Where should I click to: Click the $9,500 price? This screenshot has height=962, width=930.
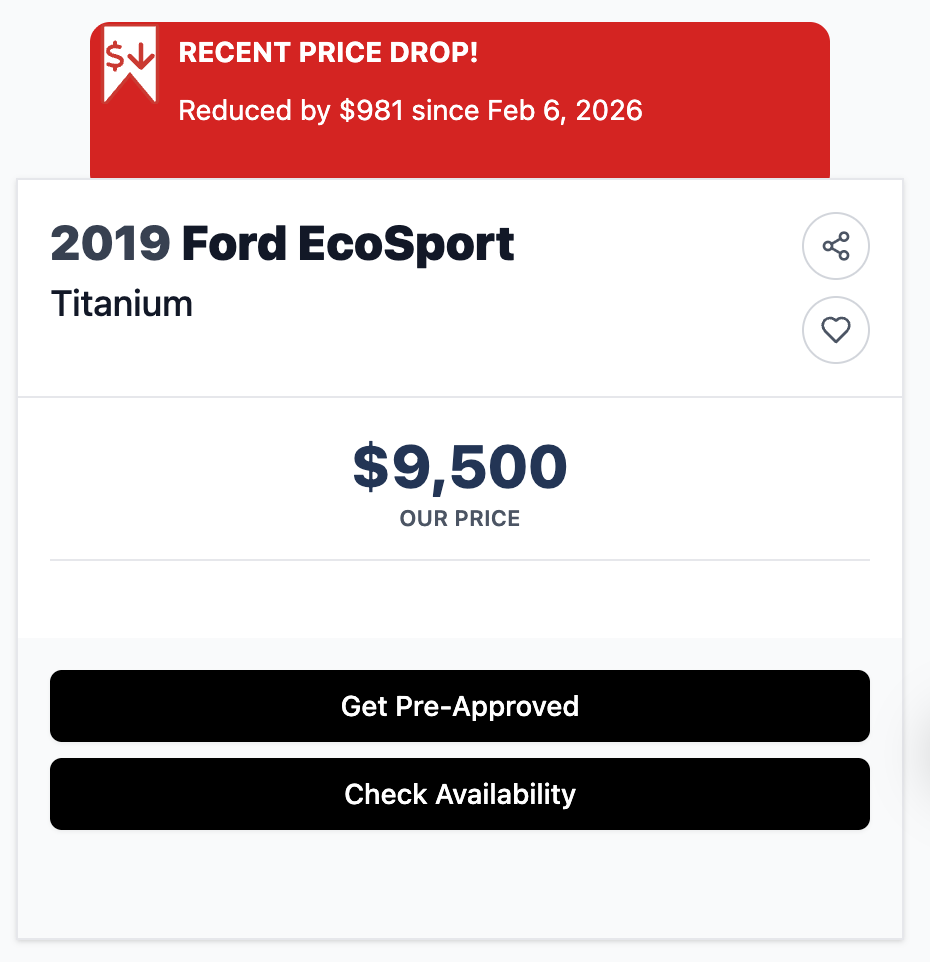(x=460, y=465)
